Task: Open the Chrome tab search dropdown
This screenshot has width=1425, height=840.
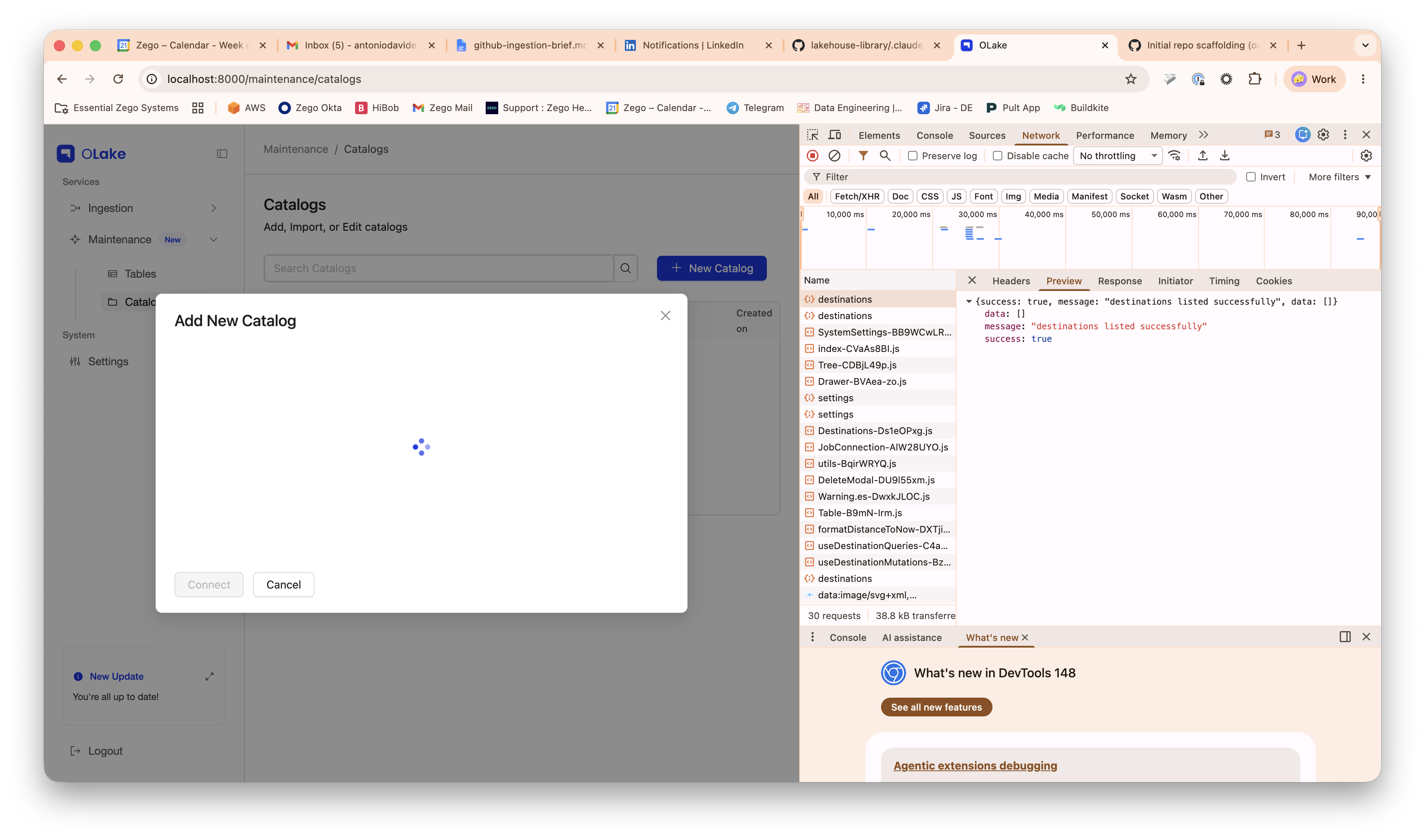Action: tap(1365, 45)
